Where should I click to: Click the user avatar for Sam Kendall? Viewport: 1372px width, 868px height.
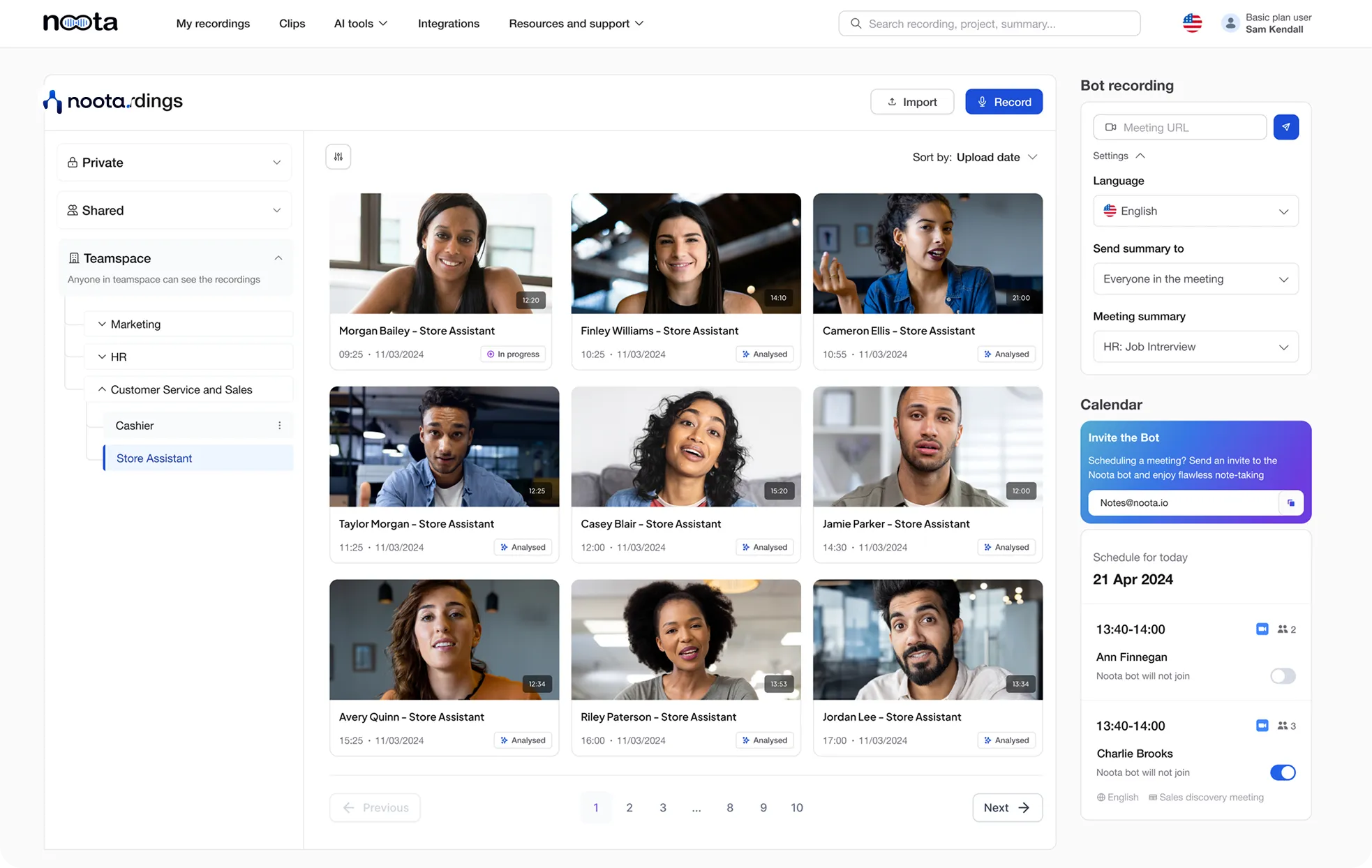click(x=1230, y=23)
